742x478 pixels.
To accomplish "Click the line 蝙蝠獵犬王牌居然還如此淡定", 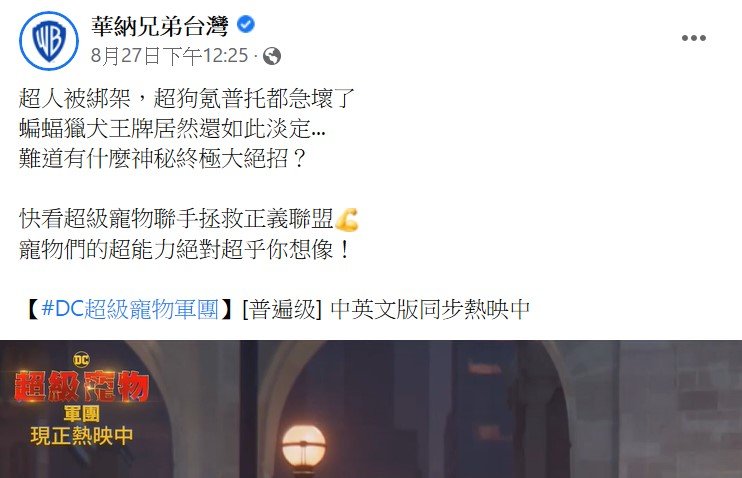I will 172,128.
